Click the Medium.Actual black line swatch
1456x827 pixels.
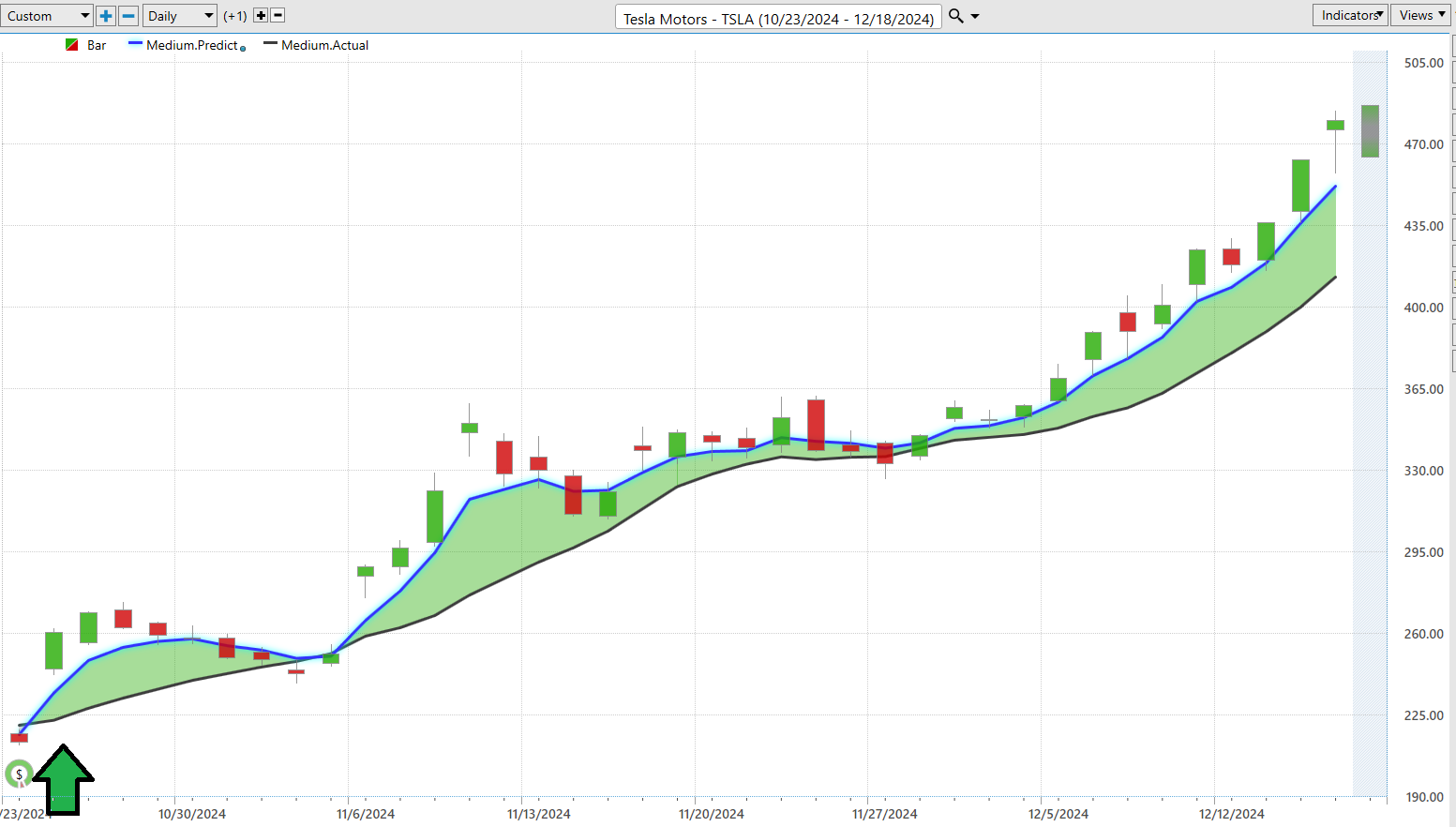pyautogui.click(x=270, y=44)
